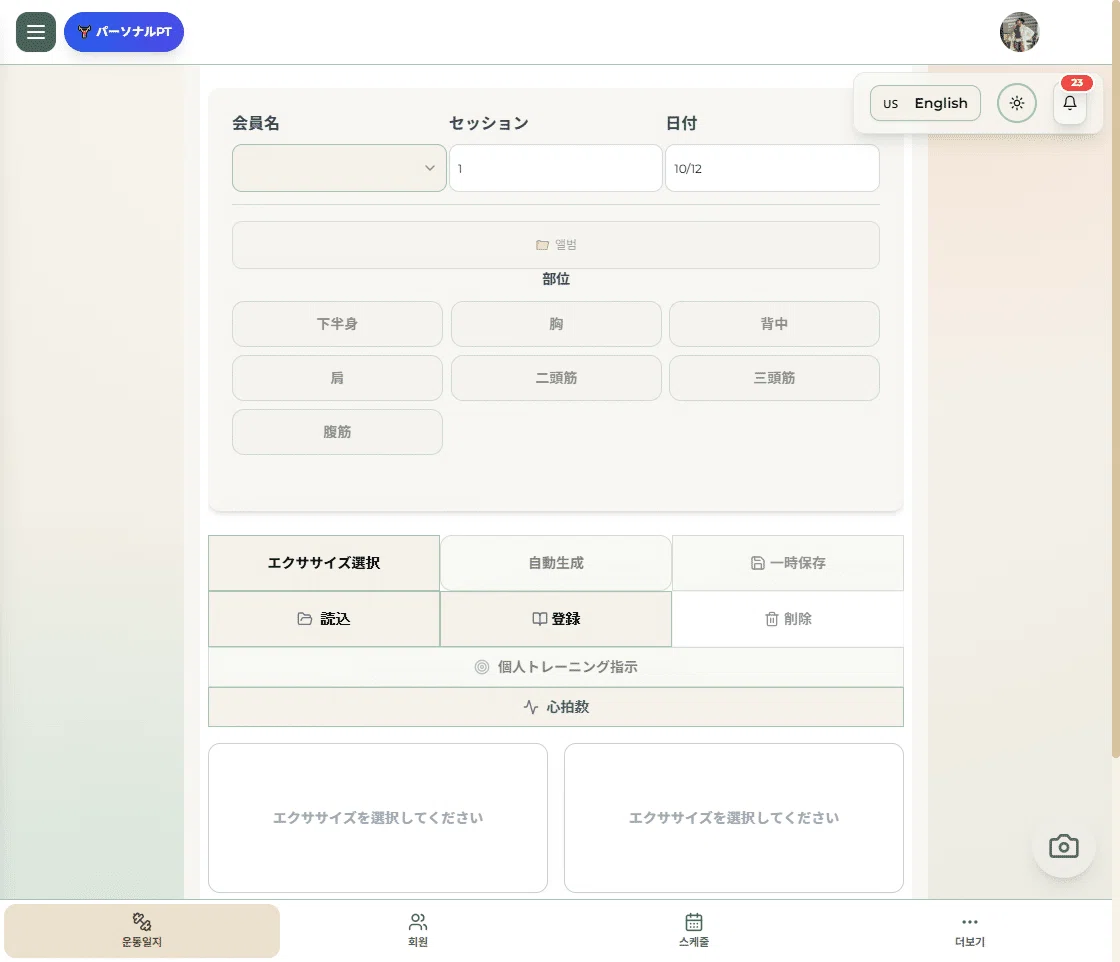Click the 削除 trash button
The height and width of the screenshot is (962, 1120).
pyautogui.click(x=788, y=618)
